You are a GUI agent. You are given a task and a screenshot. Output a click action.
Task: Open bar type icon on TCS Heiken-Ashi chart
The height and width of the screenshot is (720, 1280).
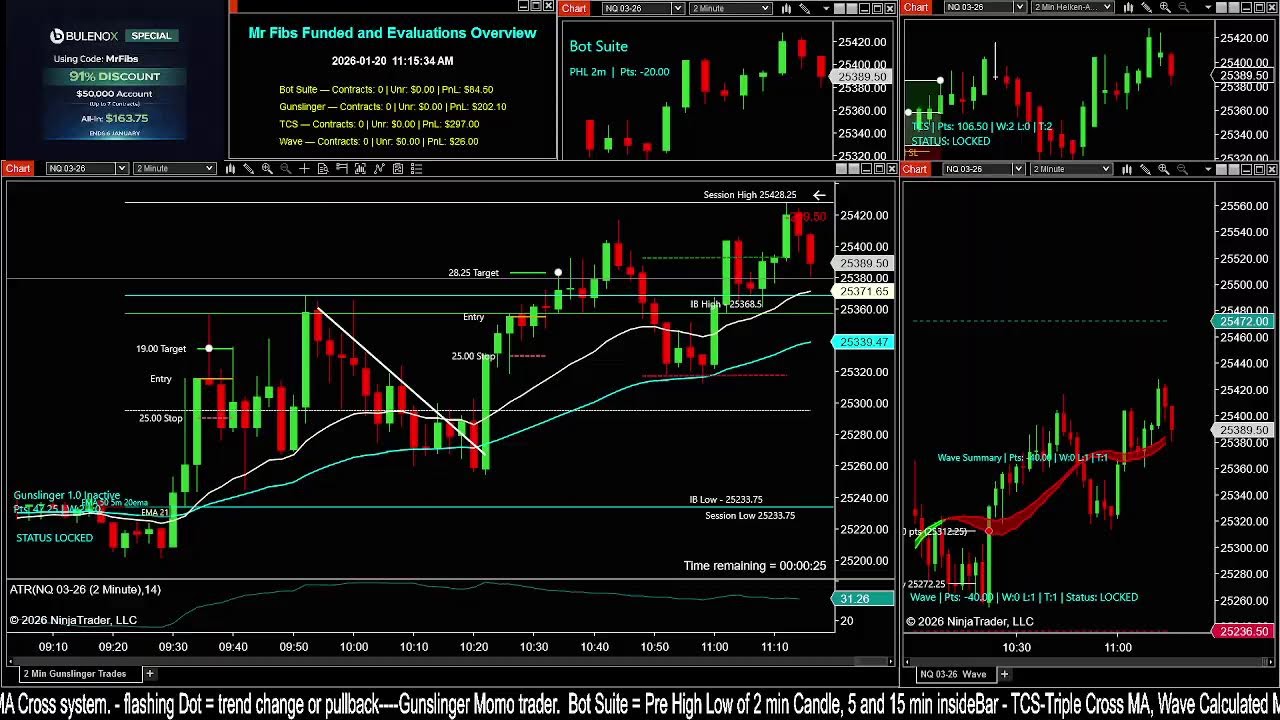tap(1128, 8)
